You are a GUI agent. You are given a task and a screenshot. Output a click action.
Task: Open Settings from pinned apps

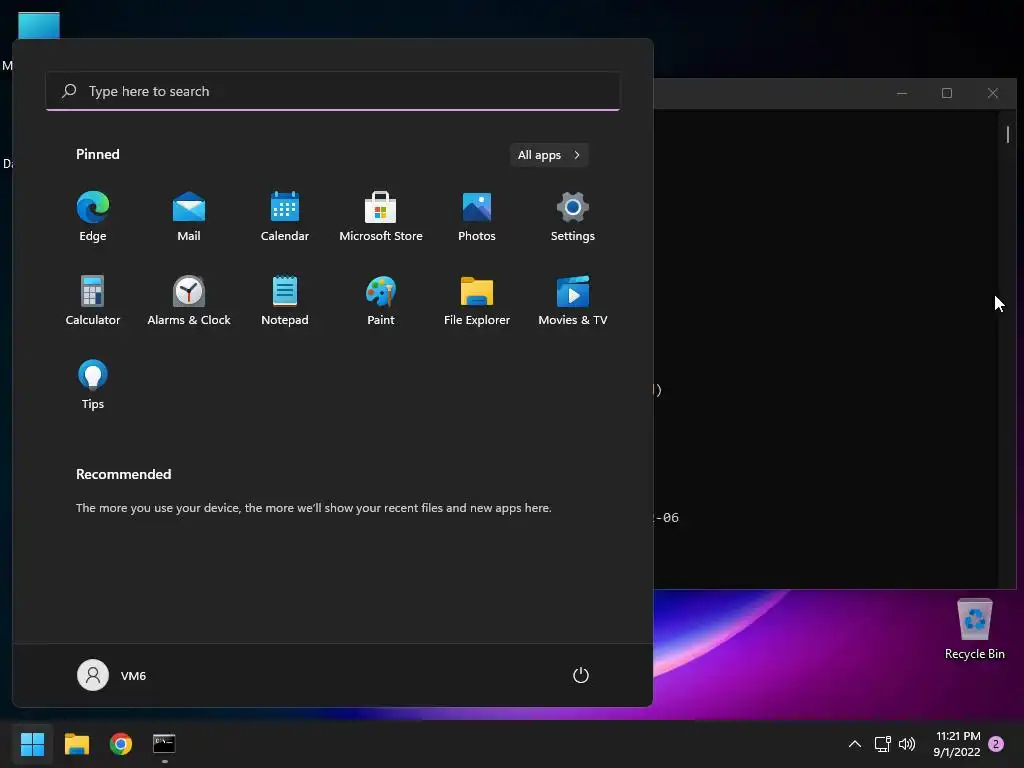(x=573, y=217)
